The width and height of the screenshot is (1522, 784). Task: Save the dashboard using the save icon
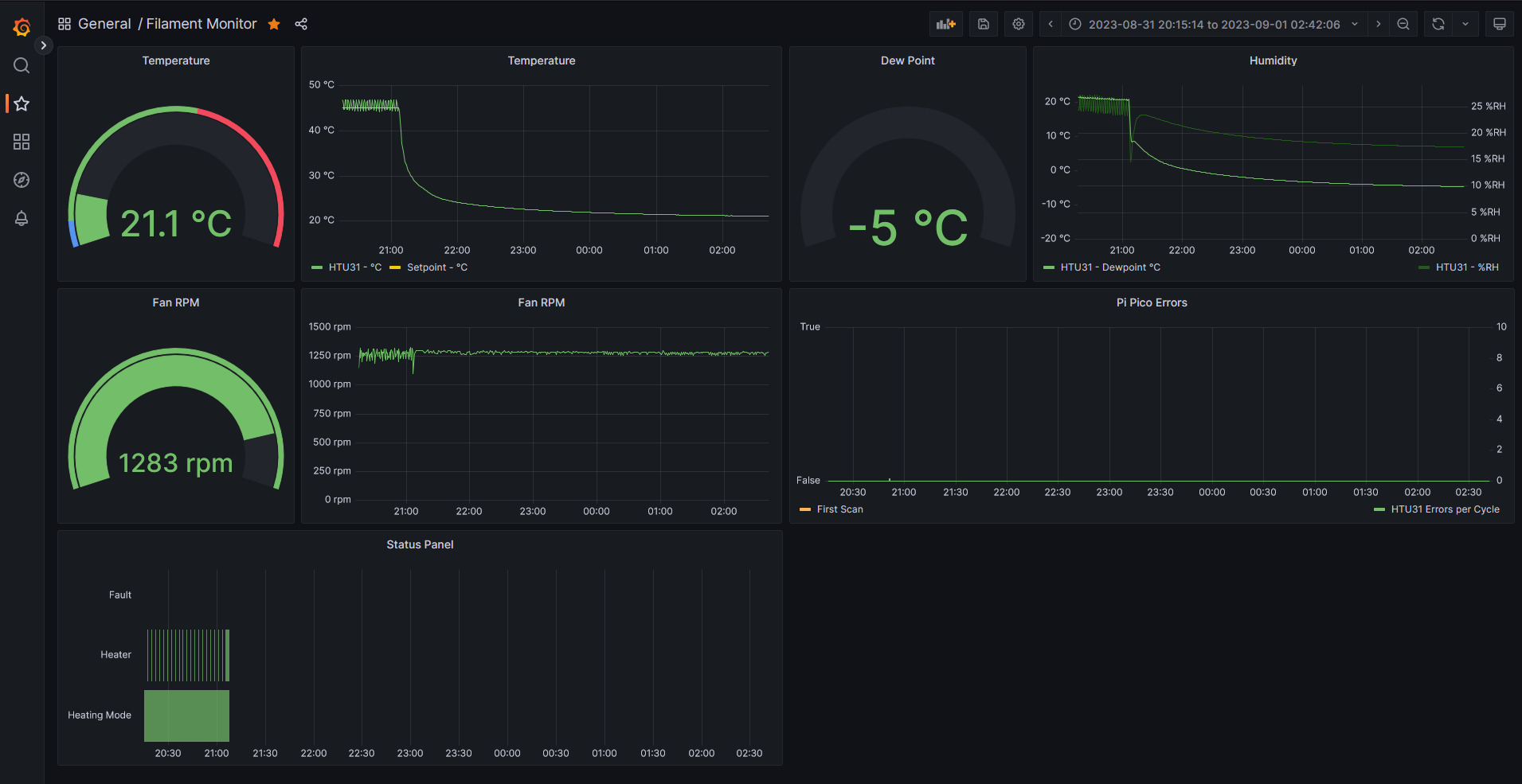tap(983, 24)
